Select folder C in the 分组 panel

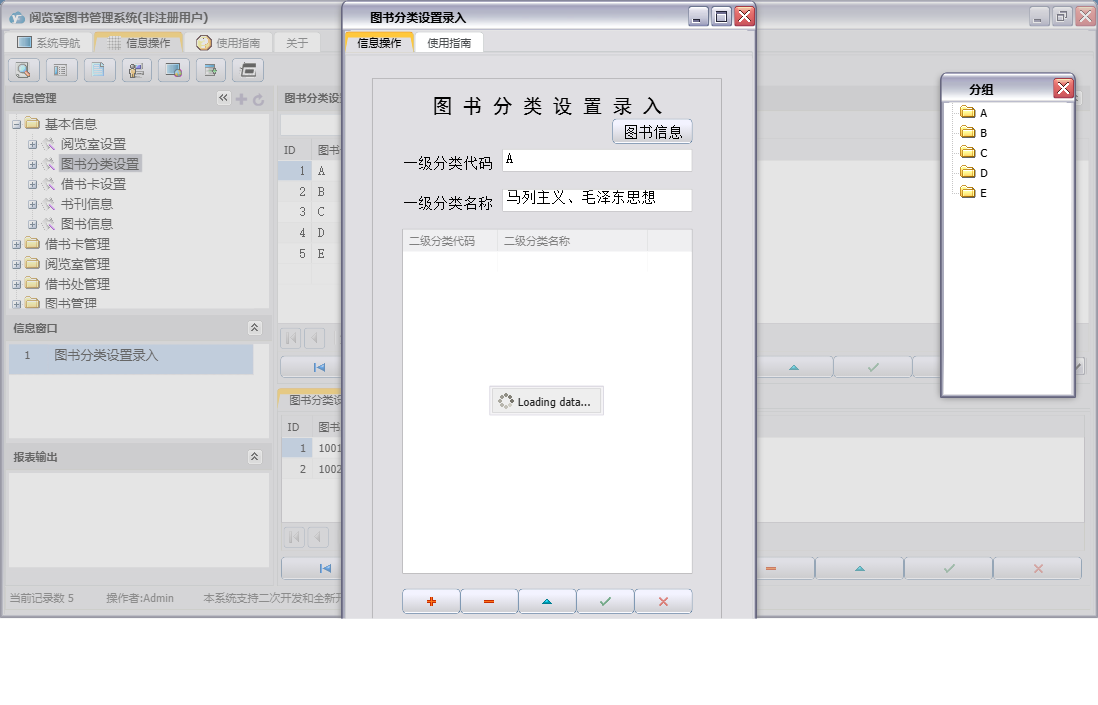click(983, 153)
